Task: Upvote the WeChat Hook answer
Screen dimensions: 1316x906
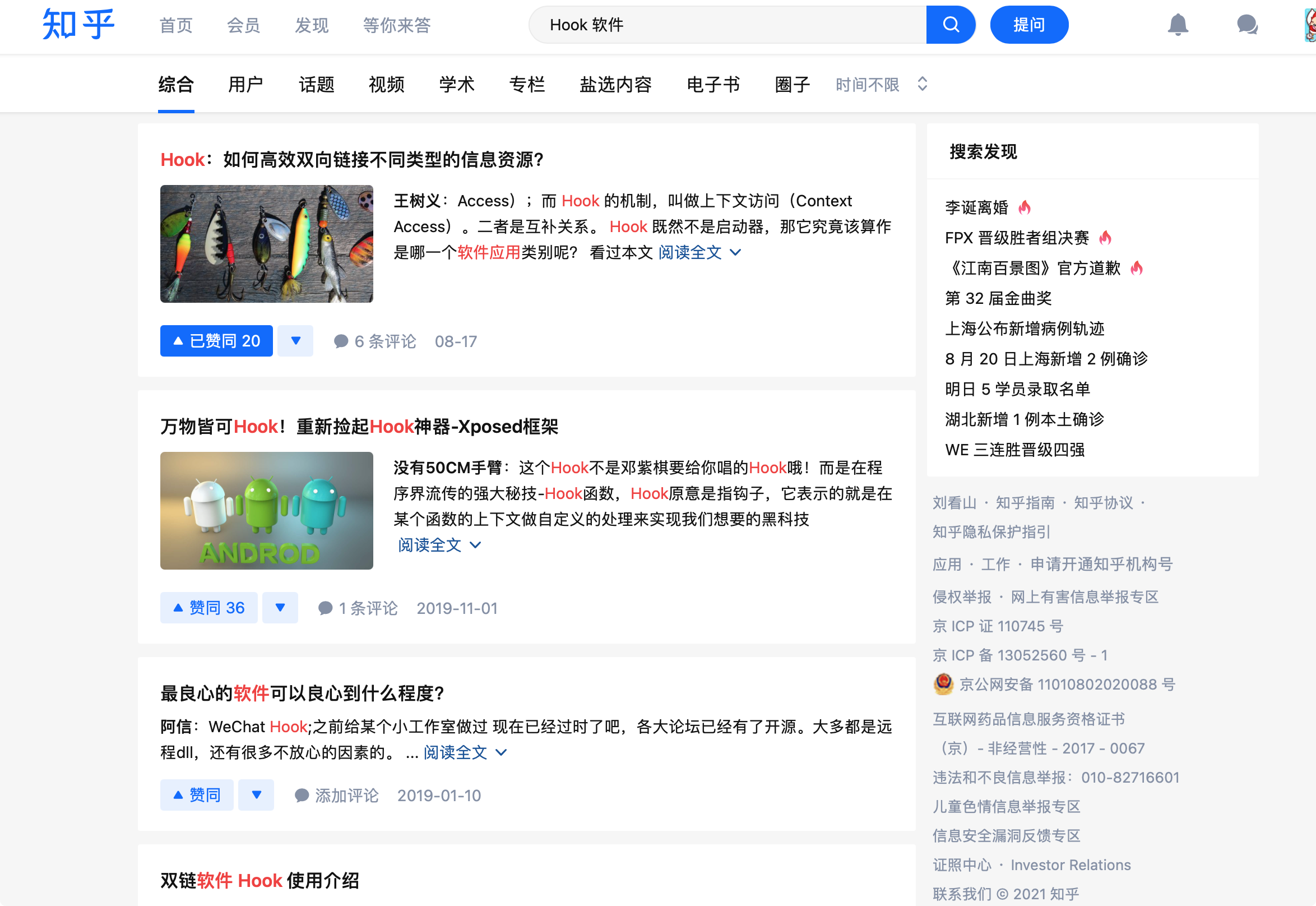Action: pos(196,795)
